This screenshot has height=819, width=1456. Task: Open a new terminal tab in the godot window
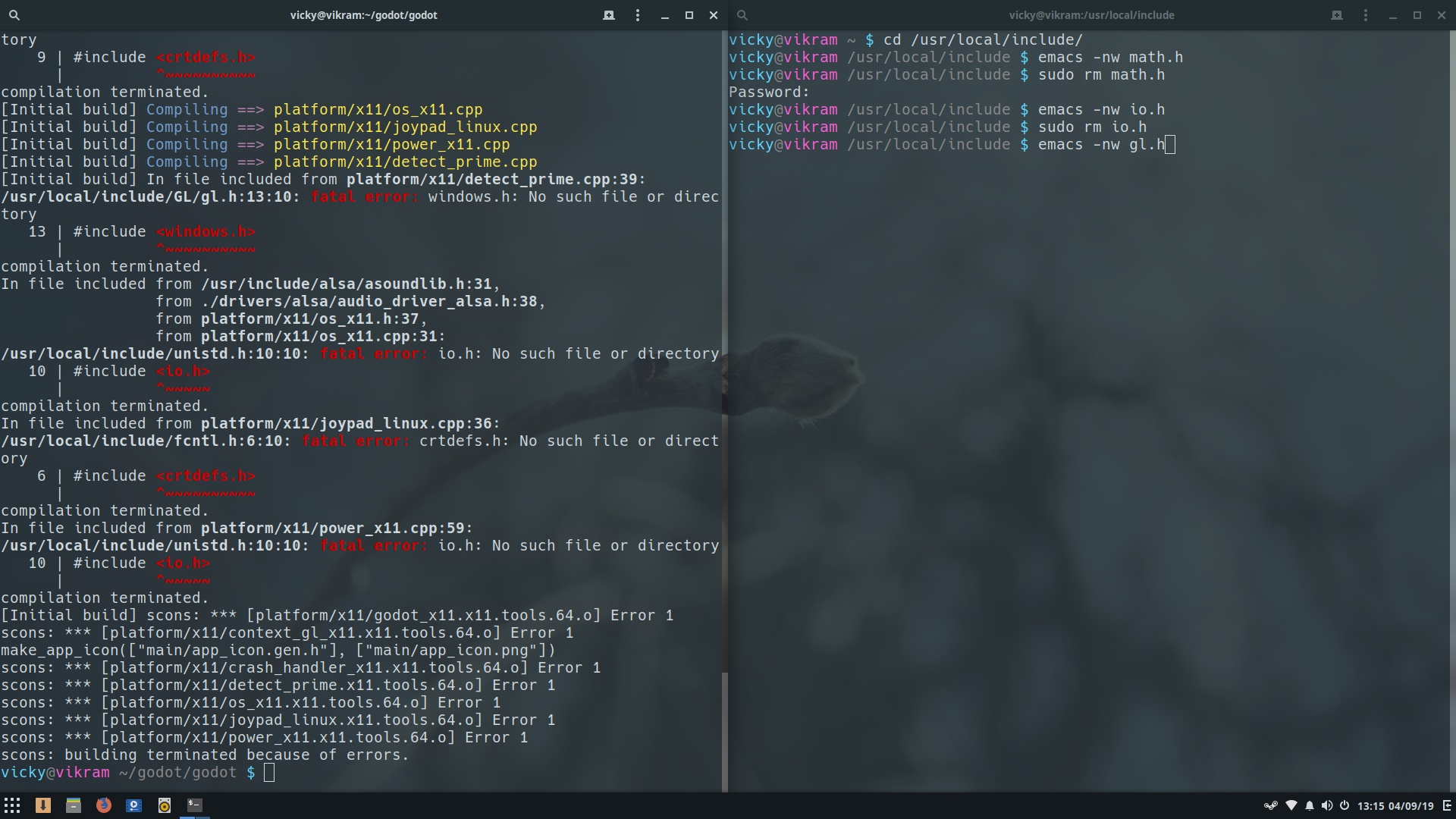tap(609, 14)
